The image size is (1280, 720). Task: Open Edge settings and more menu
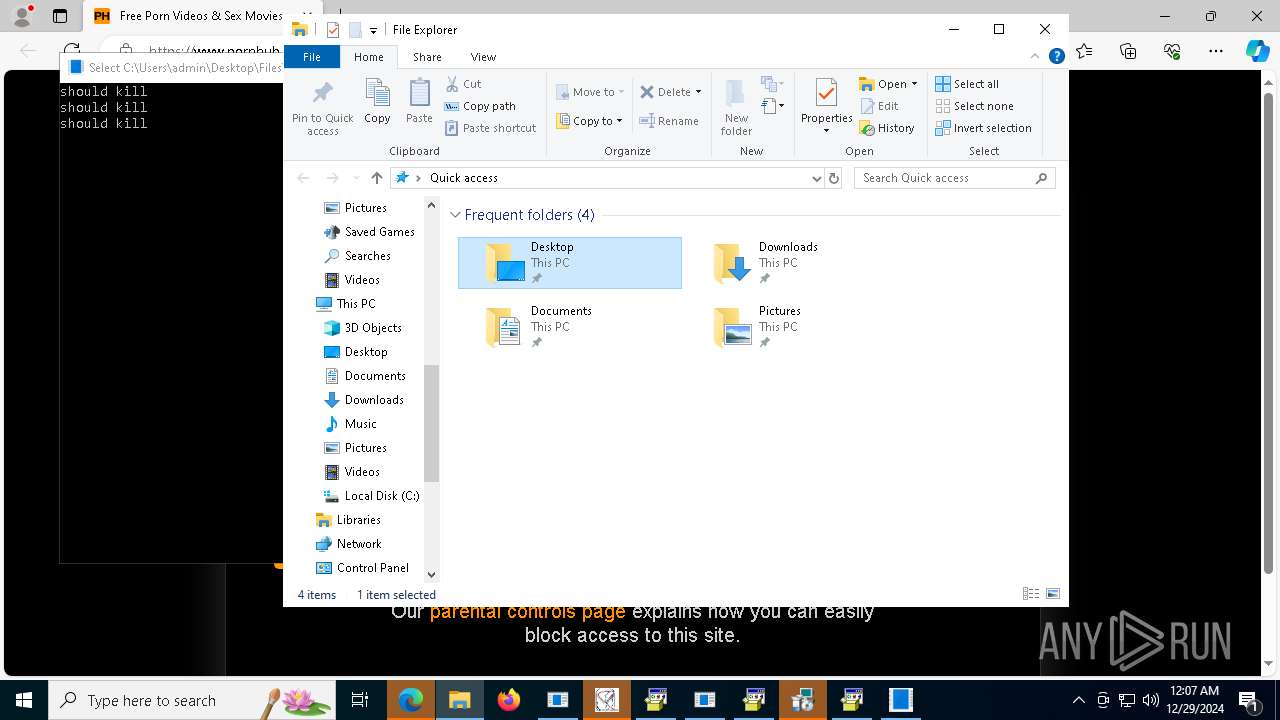pyautogui.click(x=1215, y=50)
